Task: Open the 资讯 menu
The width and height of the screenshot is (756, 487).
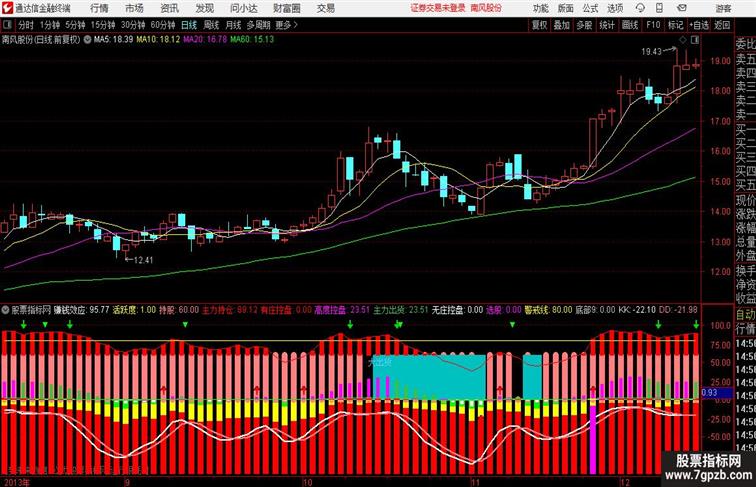Action: [170, 8]
